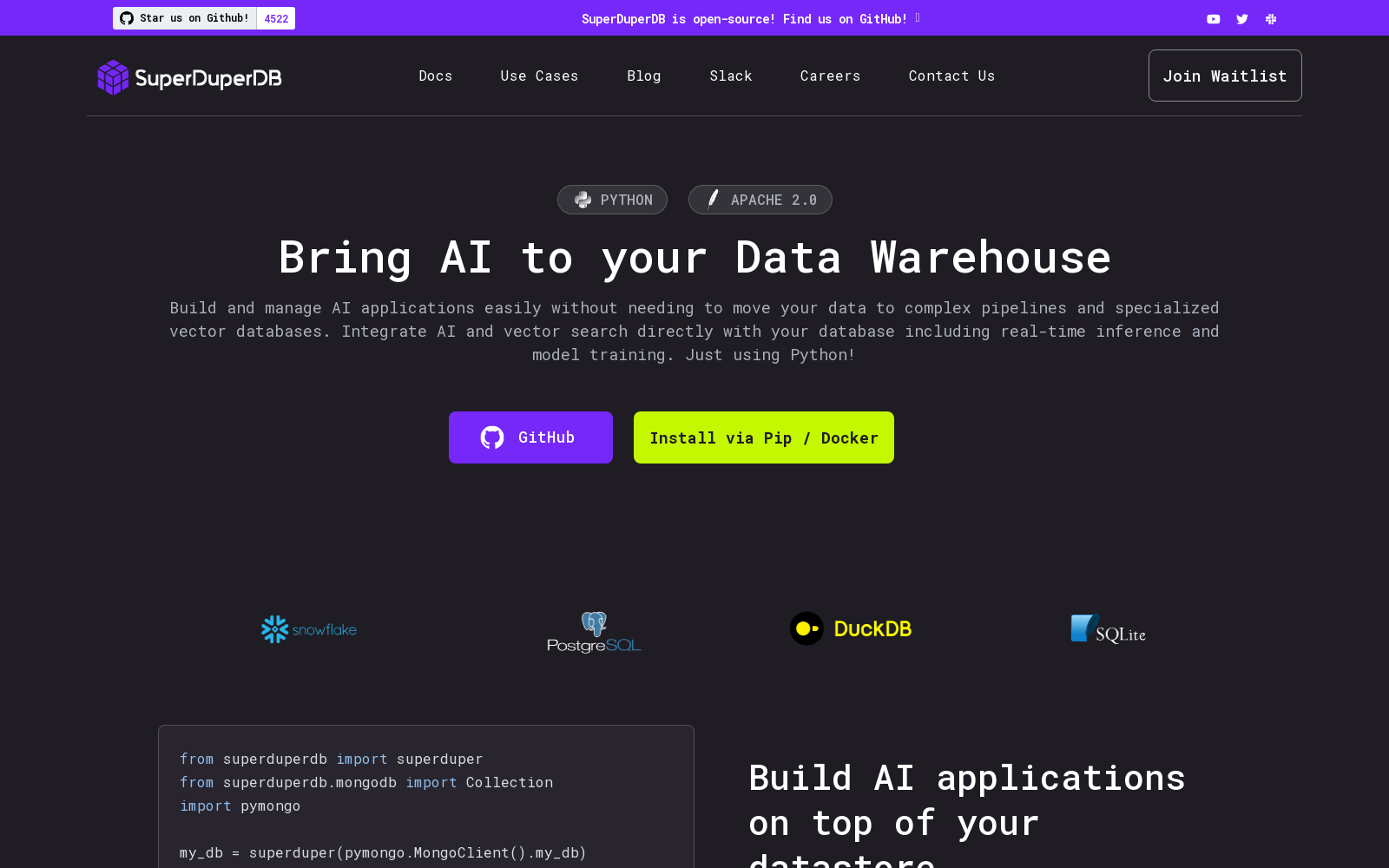
Task: Click the 'import pymongo' code line
Action: [x=240, y=806]
